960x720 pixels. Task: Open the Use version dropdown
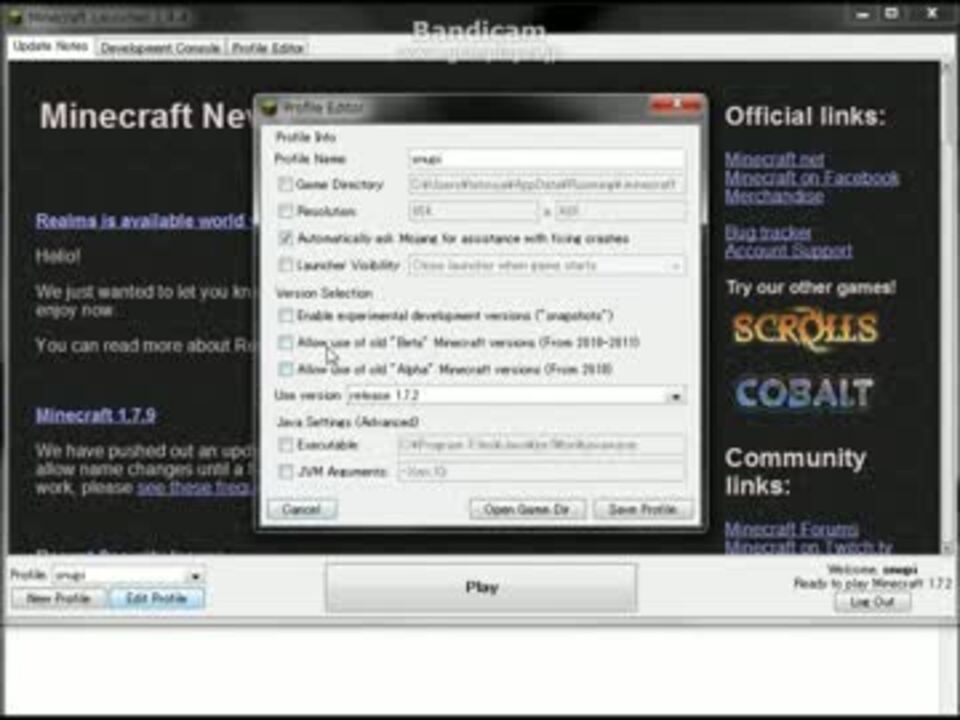675,396
